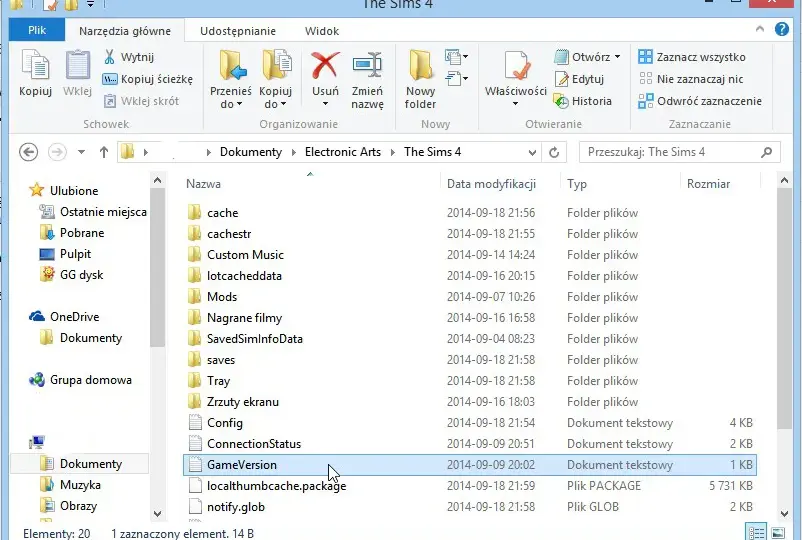Expand the Otwórz dropdown arrow
The height and width of the screenshot is (540, 802).
coord(617,57)
